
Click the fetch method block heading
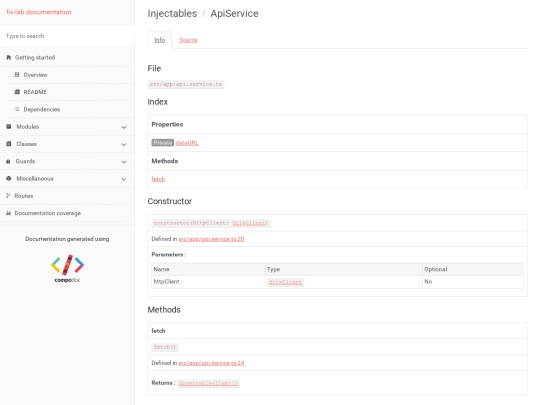click(158, 331)
